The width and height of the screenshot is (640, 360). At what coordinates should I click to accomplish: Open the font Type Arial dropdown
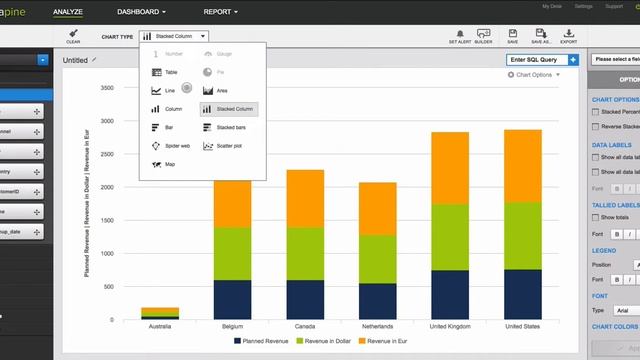[627, 311]
